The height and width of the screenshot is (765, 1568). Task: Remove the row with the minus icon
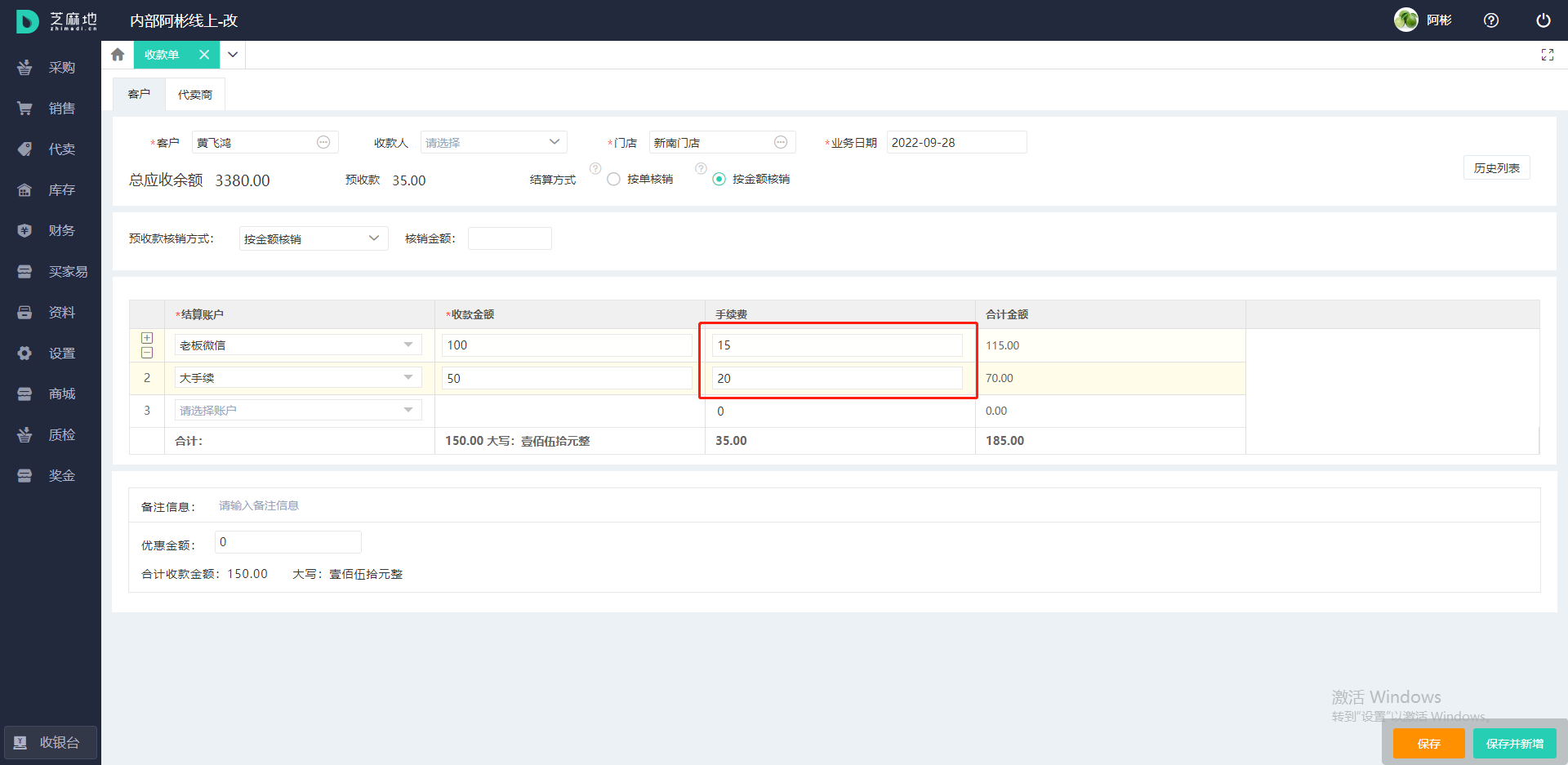[147, 353]
